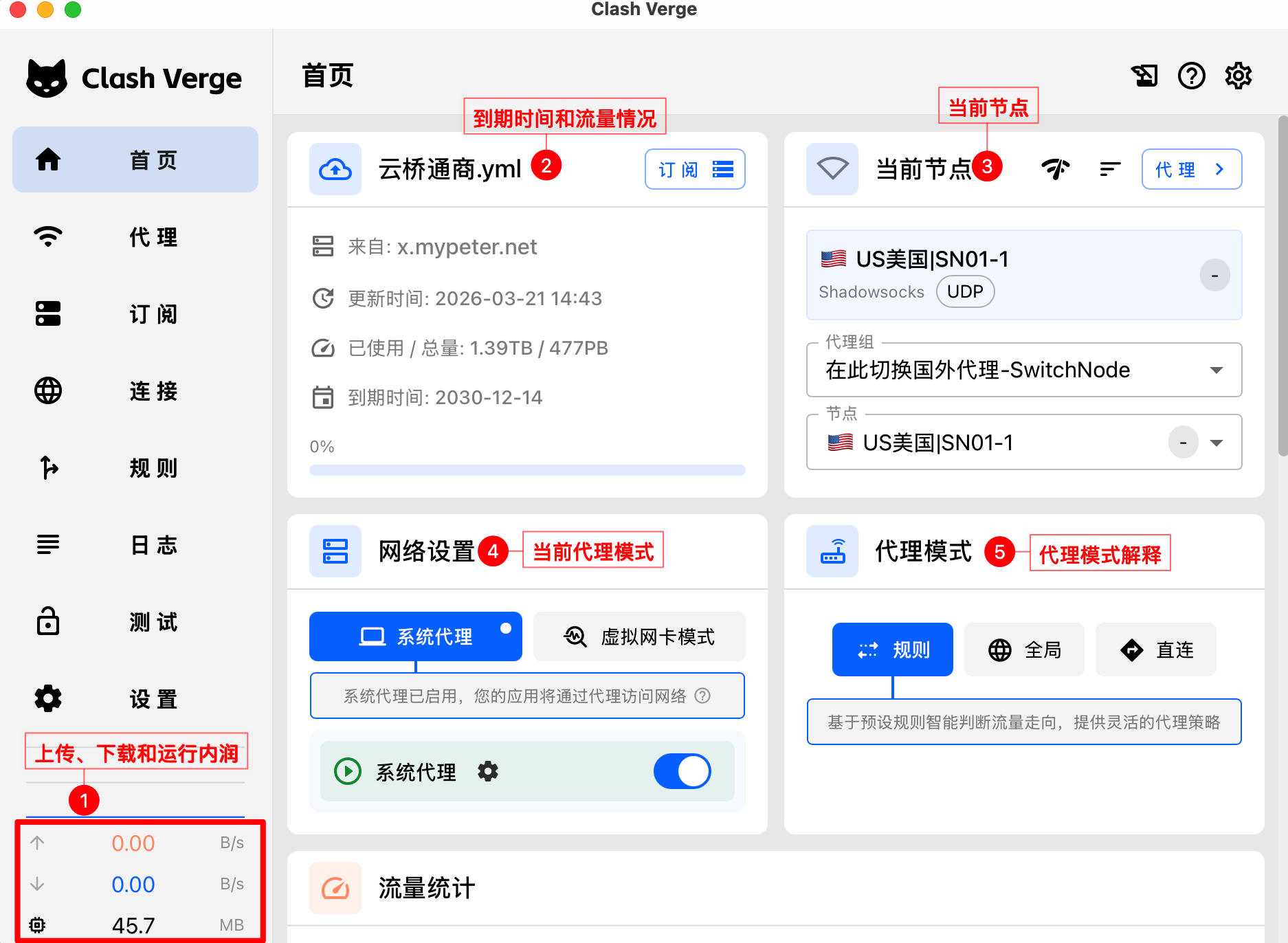Run the node latency speed test icon
The height and width of the screenshot is (943, 1288).
click(1056, 169)
